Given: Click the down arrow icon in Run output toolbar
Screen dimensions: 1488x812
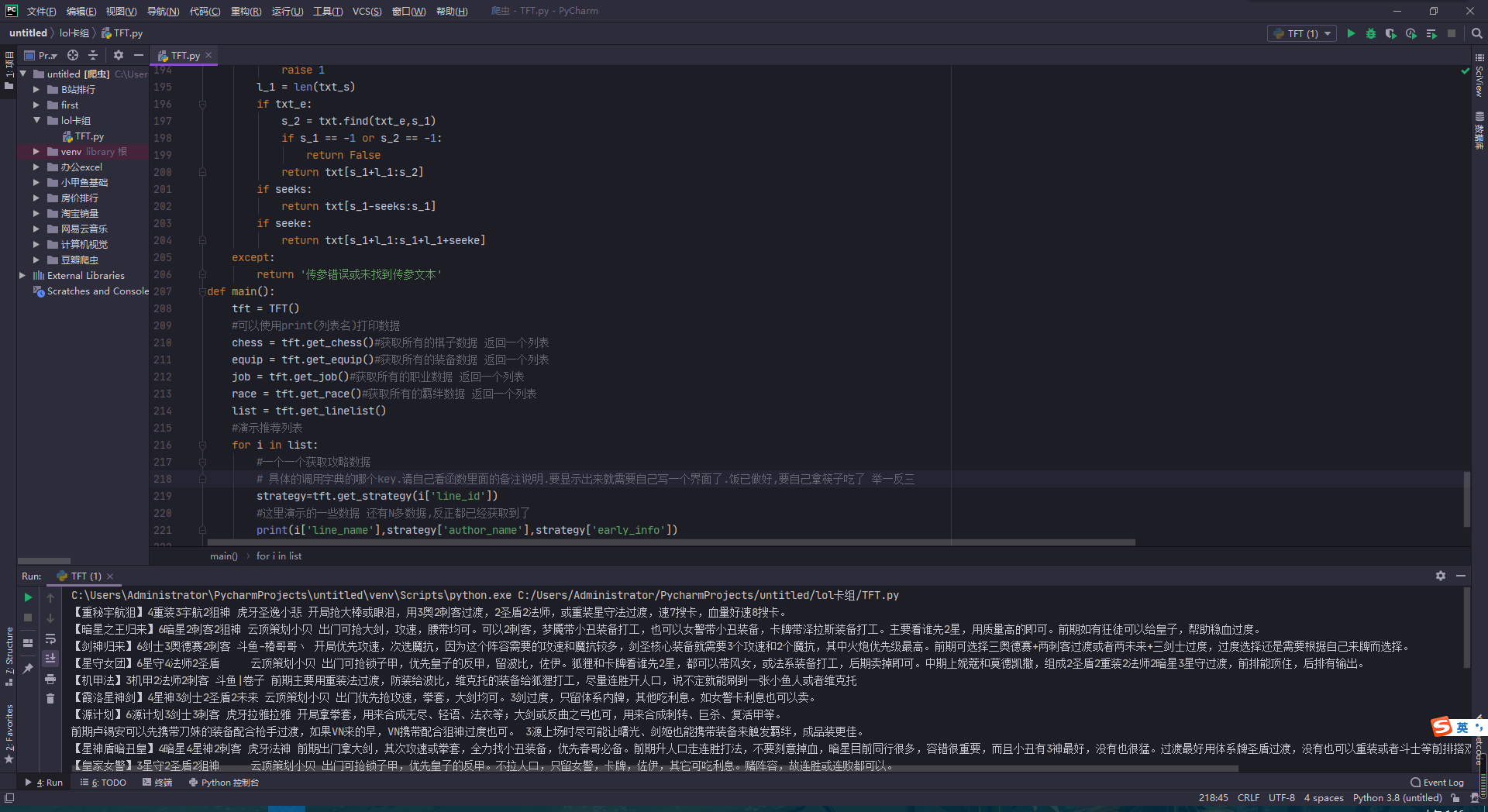Looking at the screenshot, I should coord(50,618).
